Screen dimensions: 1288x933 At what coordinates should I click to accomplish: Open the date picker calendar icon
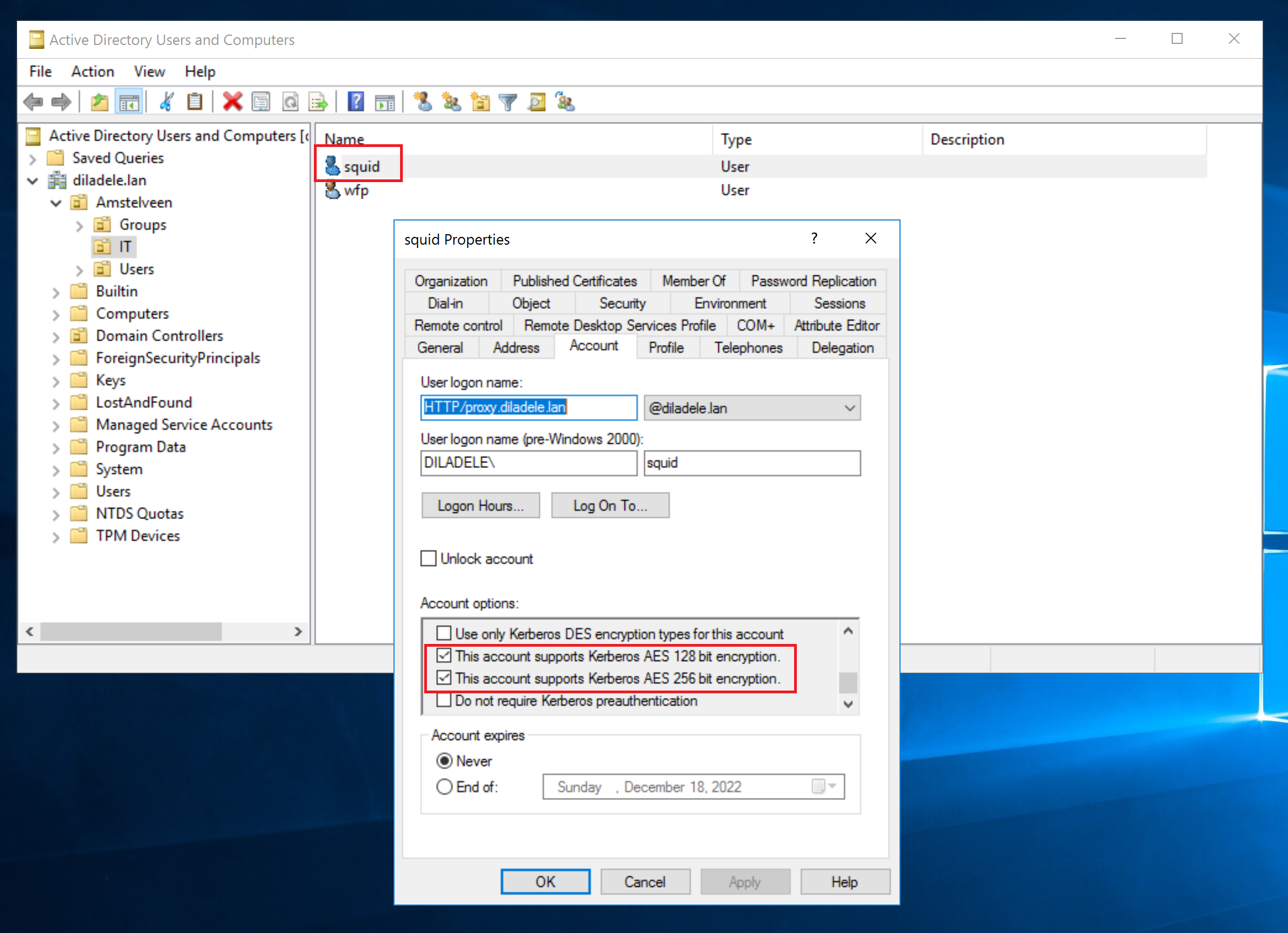click(x=824, y=787)
